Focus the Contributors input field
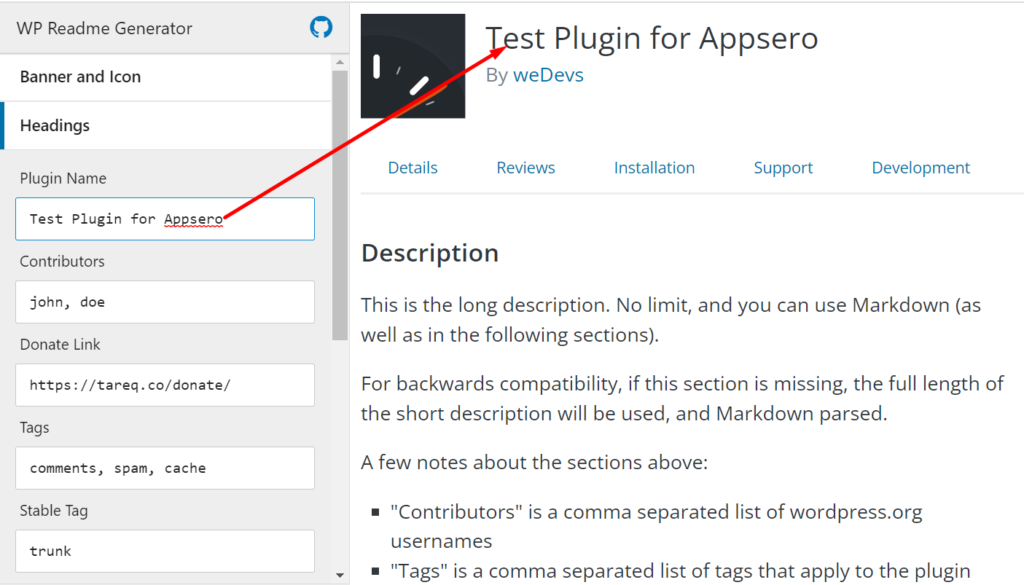1024x585 pixels. [x=165, y=302]
